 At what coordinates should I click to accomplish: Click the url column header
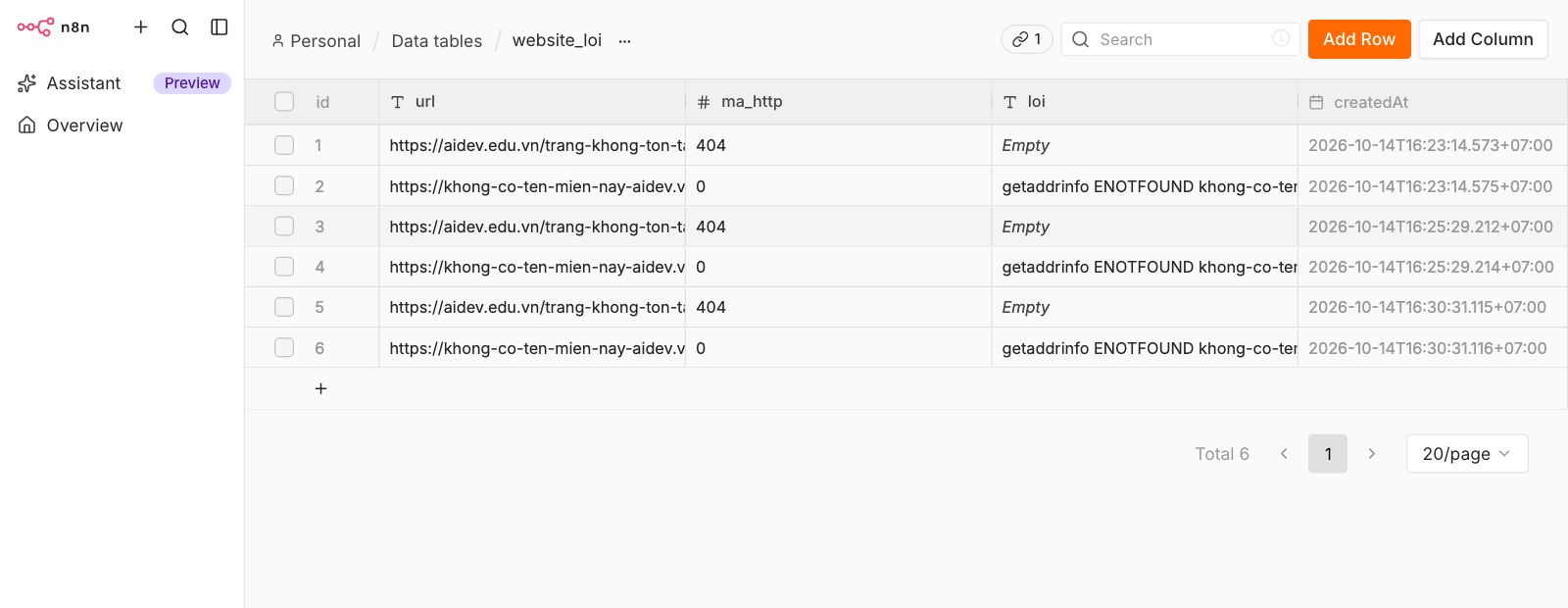[x=532, y=102]
